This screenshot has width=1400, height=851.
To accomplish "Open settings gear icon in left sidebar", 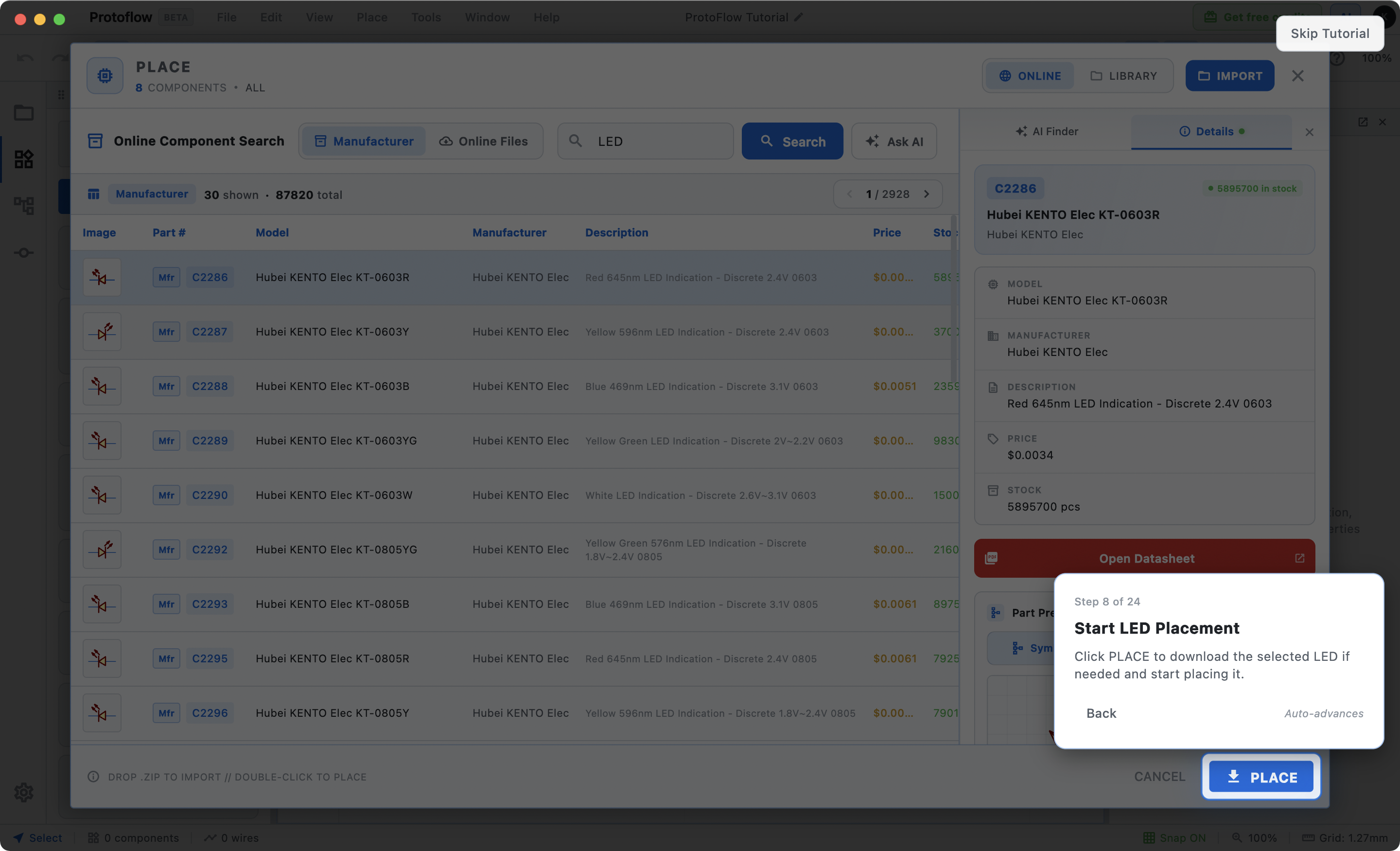I will (x=23, y=792).
